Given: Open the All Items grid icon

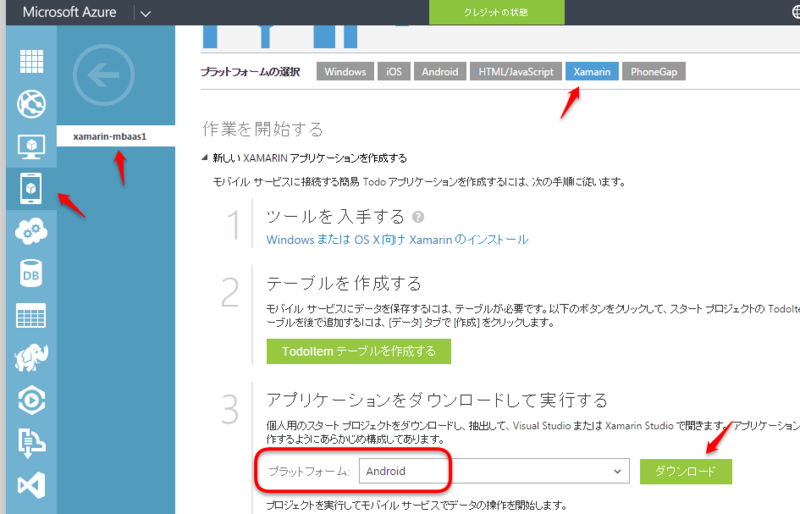Looking at the screenshot, I should pyautogui.click(x=31, y=61).
